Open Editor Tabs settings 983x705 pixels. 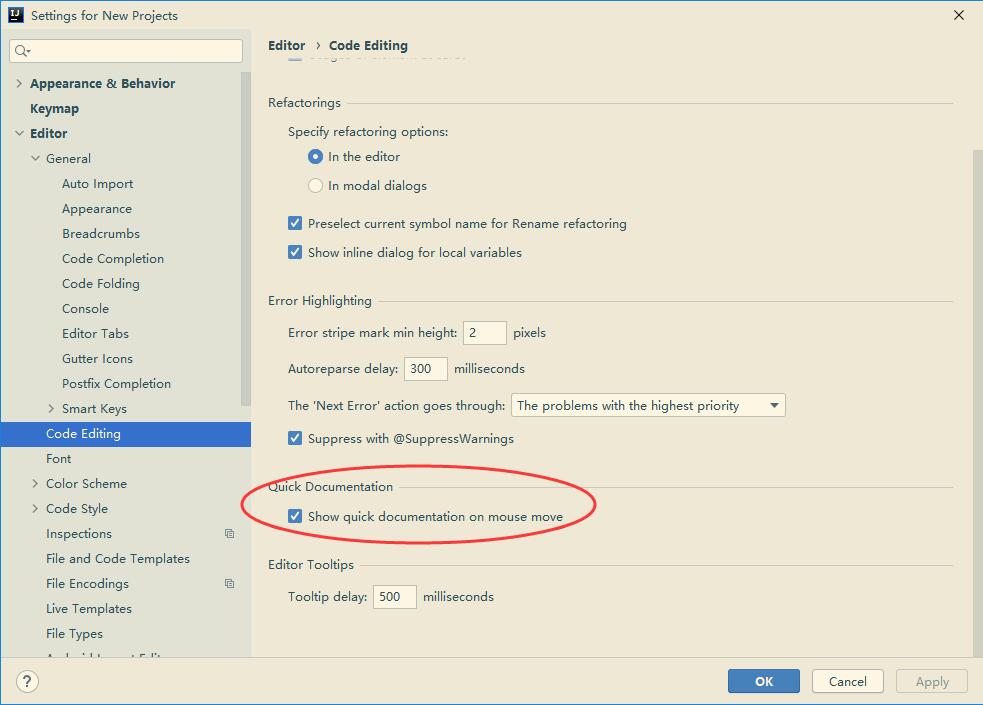[95, 334]
